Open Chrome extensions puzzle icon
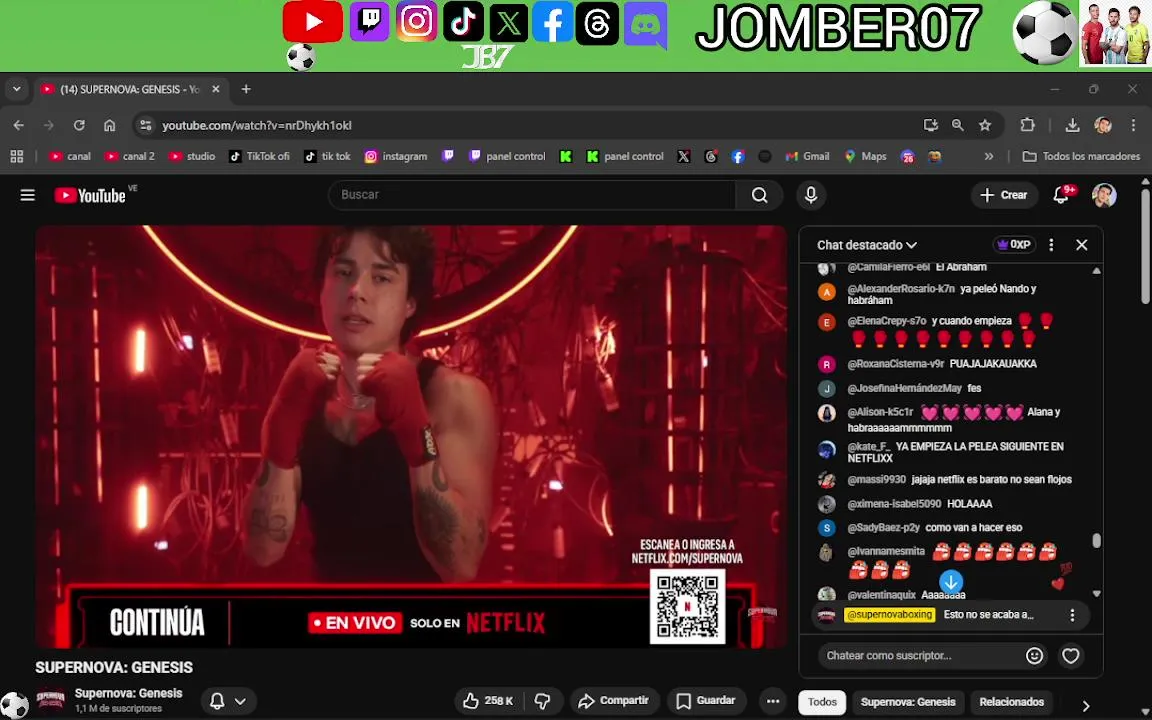 click(x=1027, y=126)
